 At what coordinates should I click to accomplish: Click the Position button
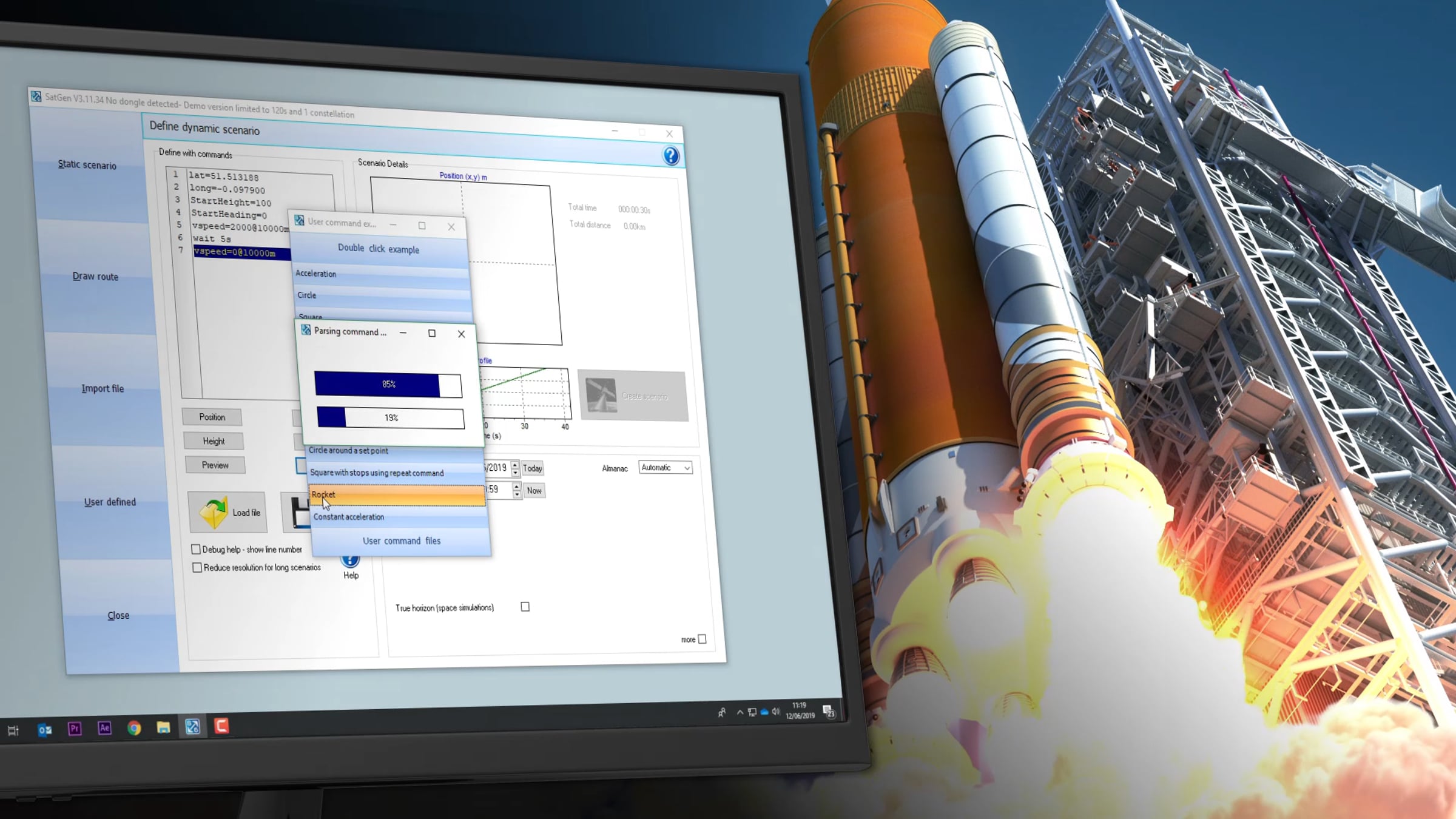(x=212, y=417)
